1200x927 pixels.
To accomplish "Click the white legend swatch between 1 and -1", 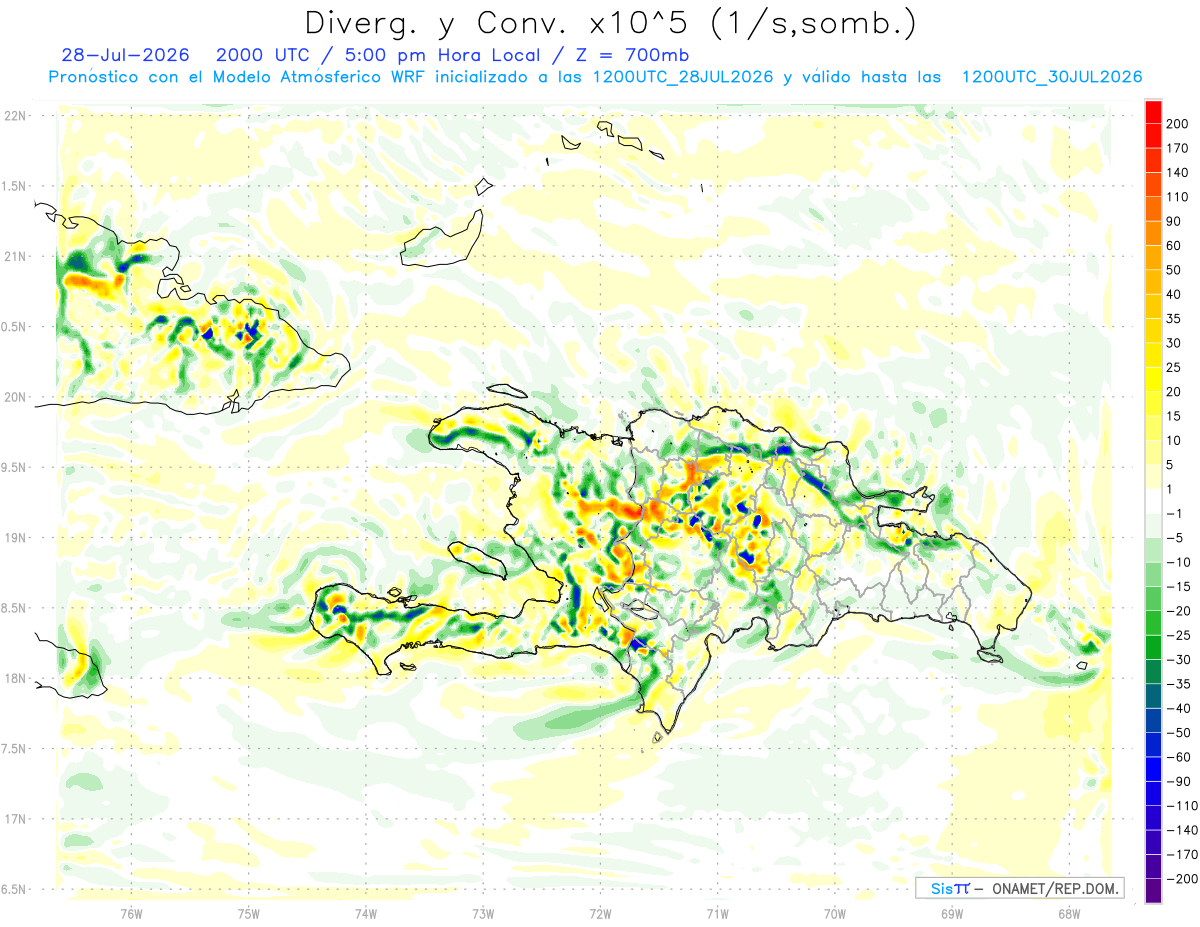I will tap(1153, 501).
